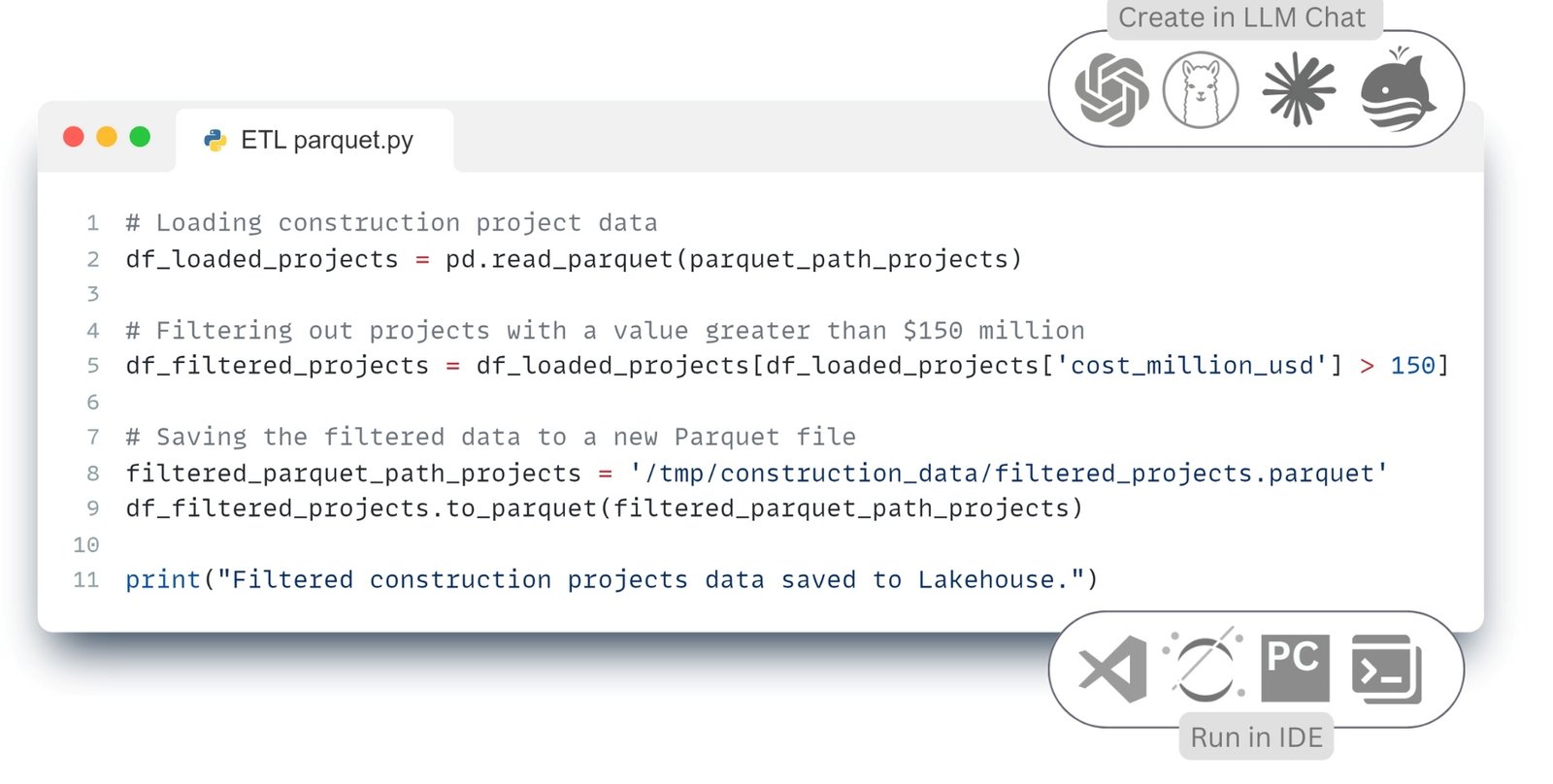Click the red close window dot
1553x784 pixels.
click(x=74, y=137)
